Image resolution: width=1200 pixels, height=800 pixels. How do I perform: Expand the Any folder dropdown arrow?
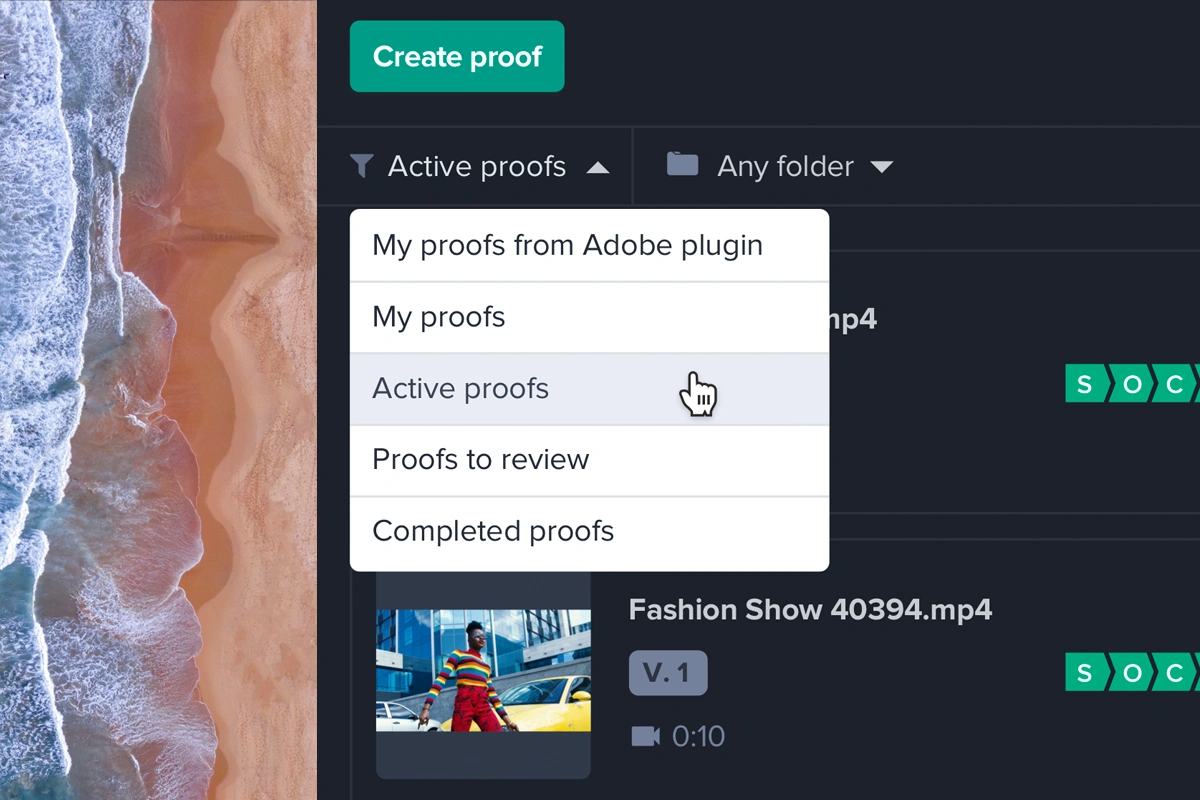pyautogui.click(x=881, y=168)
